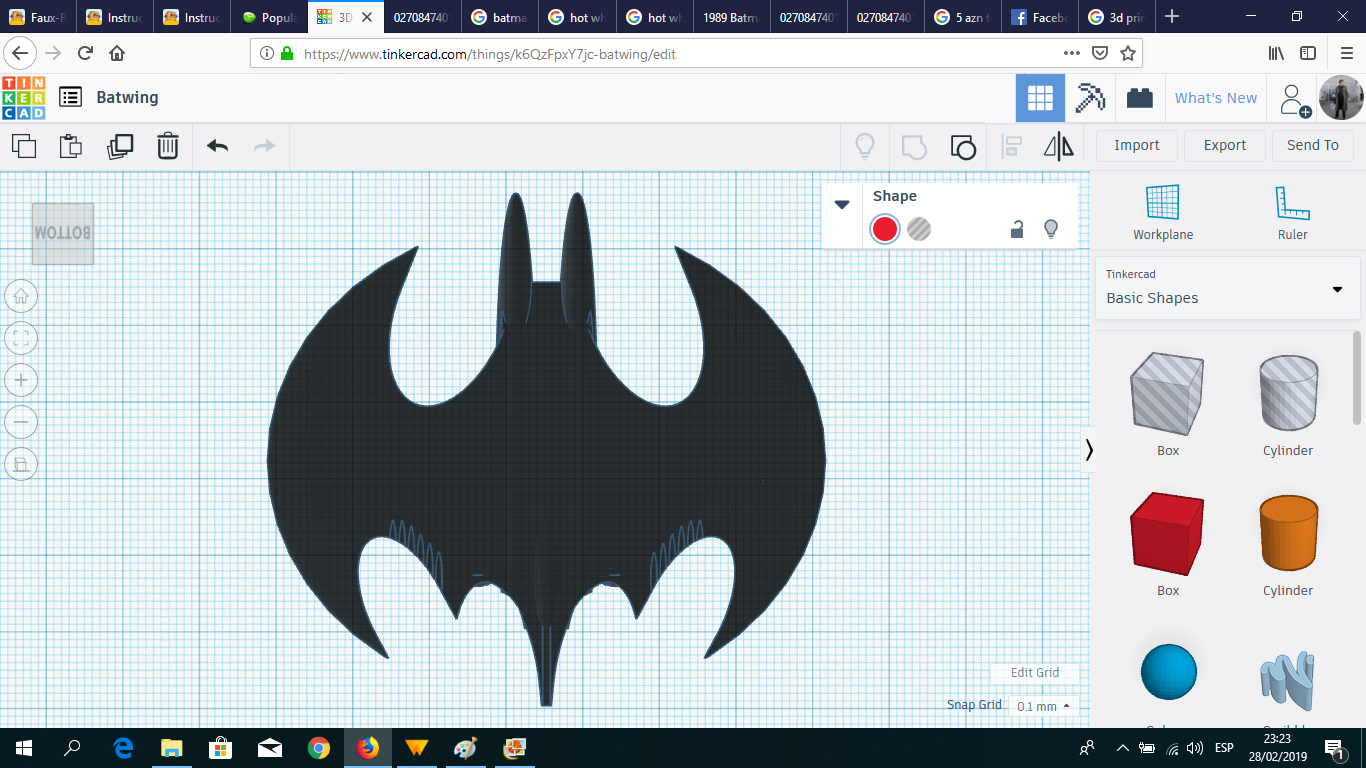Collapse the Shape panel arrow
This screenshot has width=1366, height=768.
842,204
